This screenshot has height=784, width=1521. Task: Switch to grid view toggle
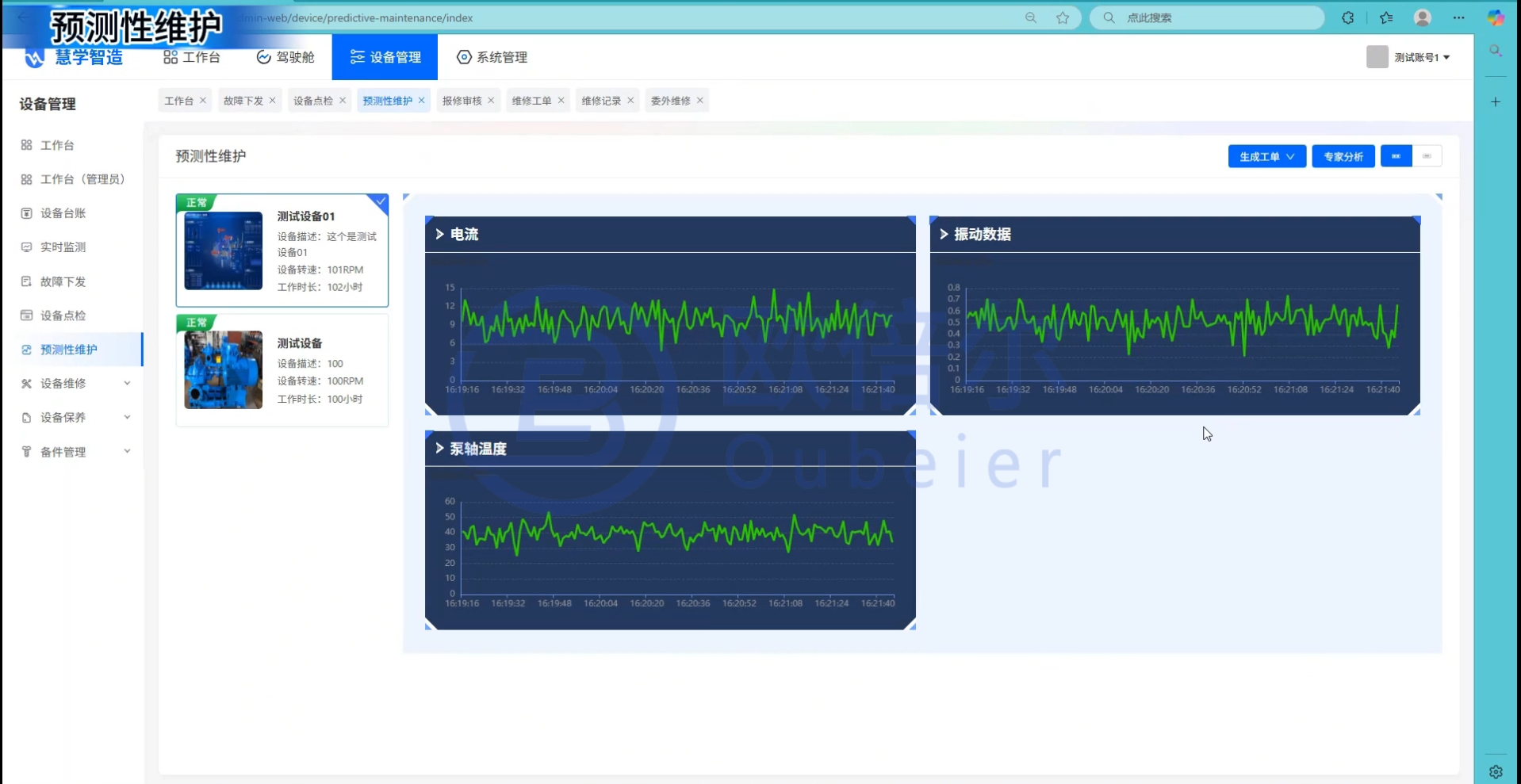pos(1396,156)
